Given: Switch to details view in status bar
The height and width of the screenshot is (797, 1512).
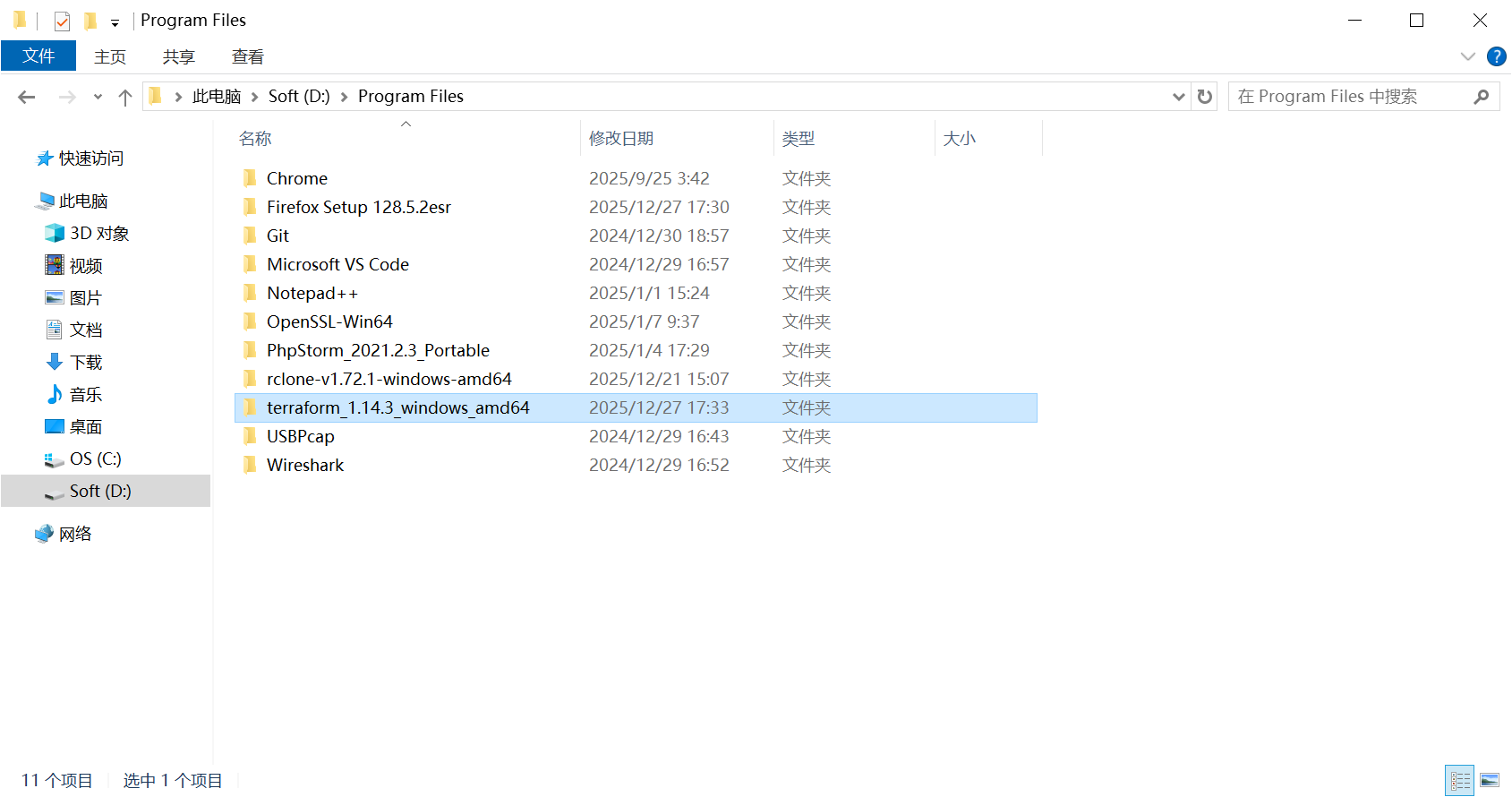Looking at the screenshot, I should tap(1460, 780).
